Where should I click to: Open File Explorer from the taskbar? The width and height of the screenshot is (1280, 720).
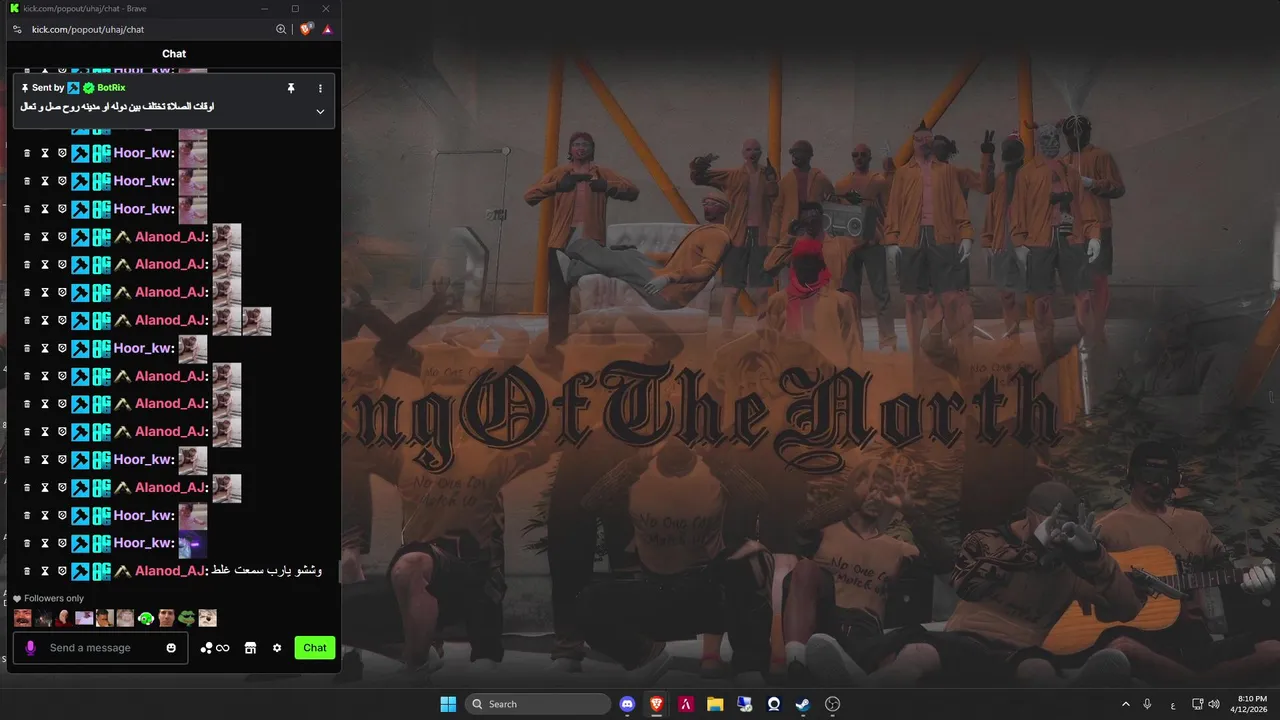click(x=715, y=704)
